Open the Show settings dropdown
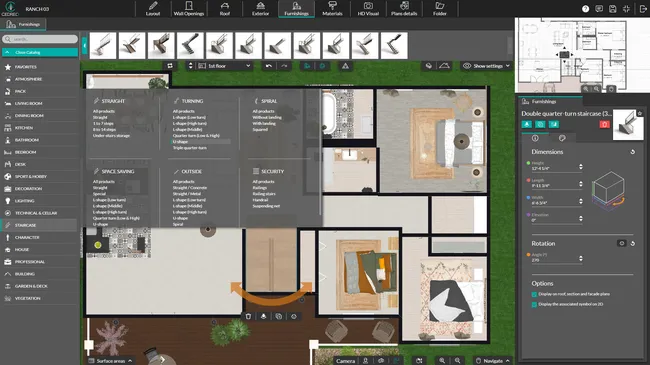 coord(486,66)
